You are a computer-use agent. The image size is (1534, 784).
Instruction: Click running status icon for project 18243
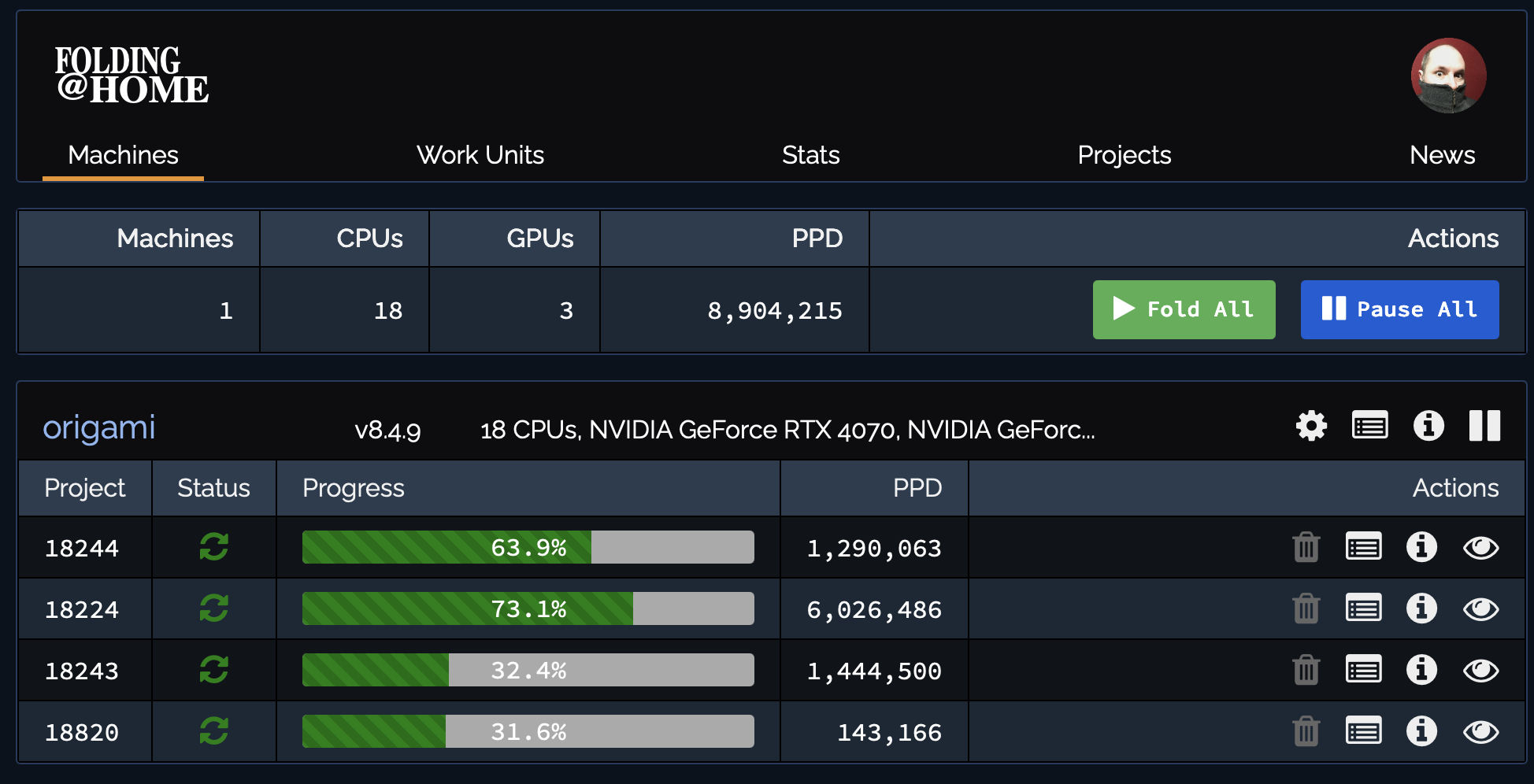coord(213,669)
